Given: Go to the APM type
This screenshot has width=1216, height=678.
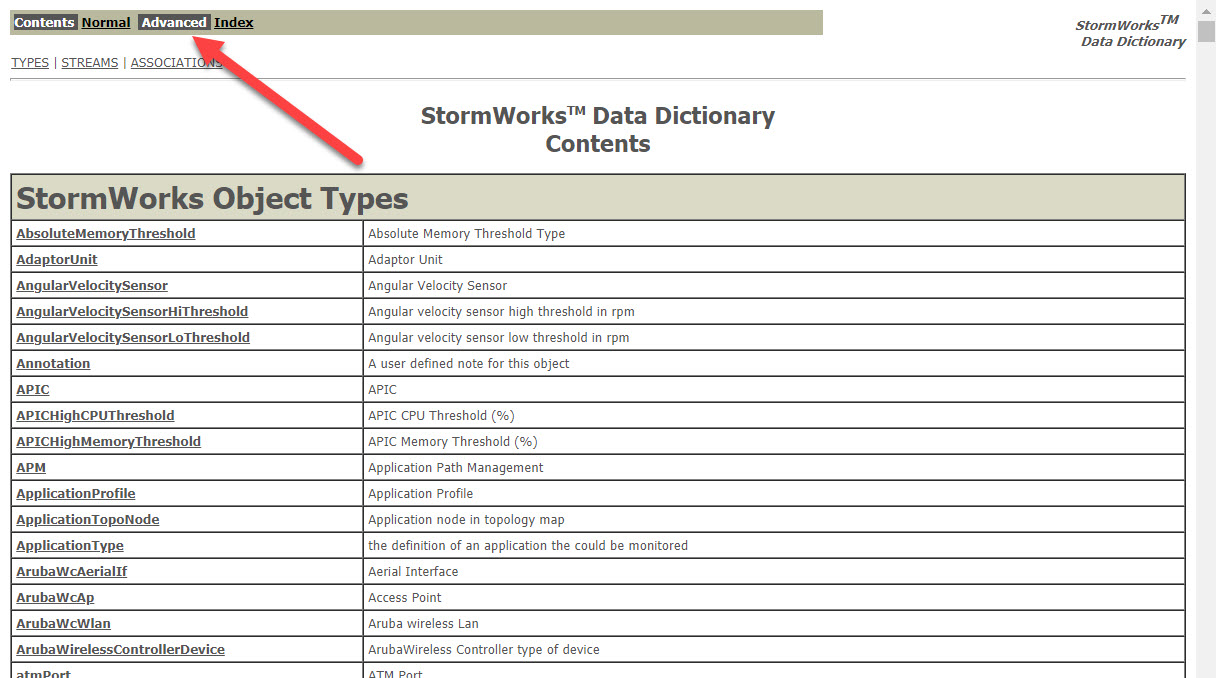Looking at the screenshot, I should 31,467.
